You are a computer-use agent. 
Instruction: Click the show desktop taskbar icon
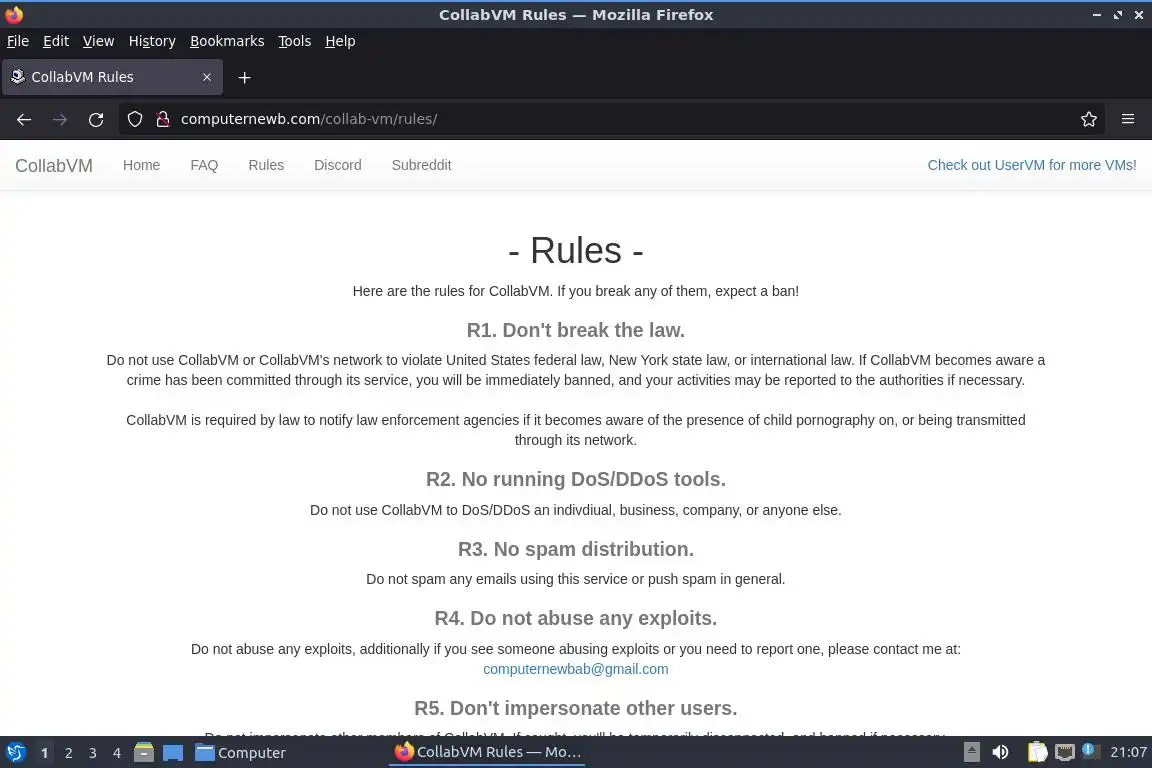(x=173, y=753)
